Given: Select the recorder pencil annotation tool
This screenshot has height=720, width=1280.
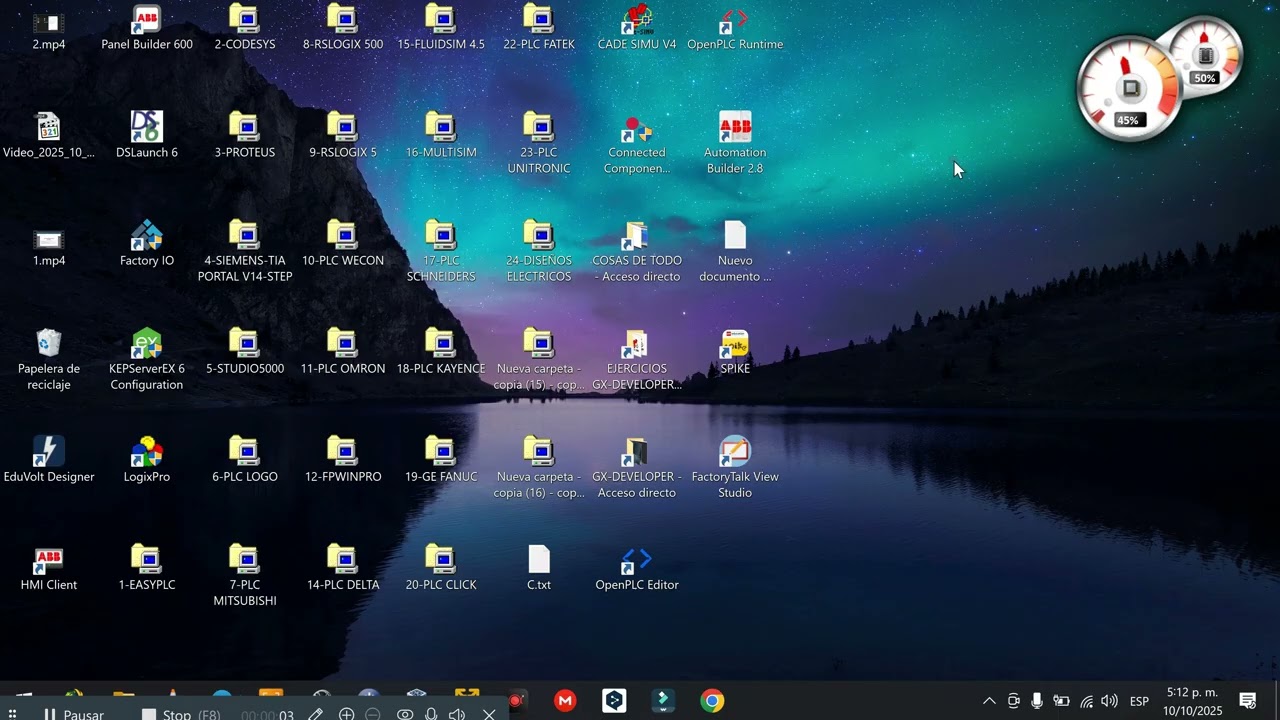Looking at the screenshot, I should tap(315, 714).
